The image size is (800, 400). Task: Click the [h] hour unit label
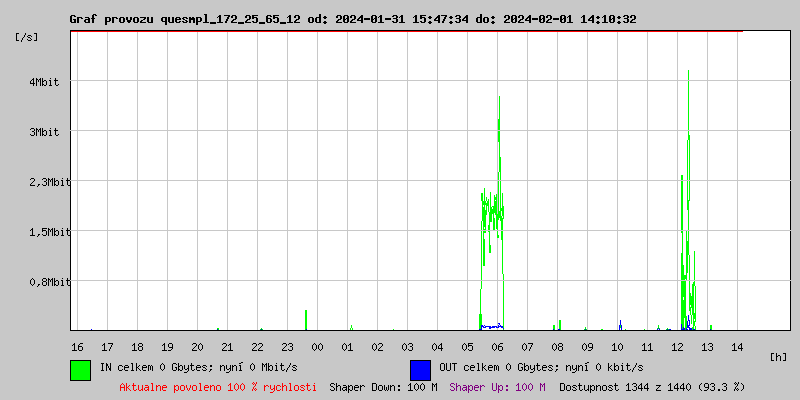778,356
